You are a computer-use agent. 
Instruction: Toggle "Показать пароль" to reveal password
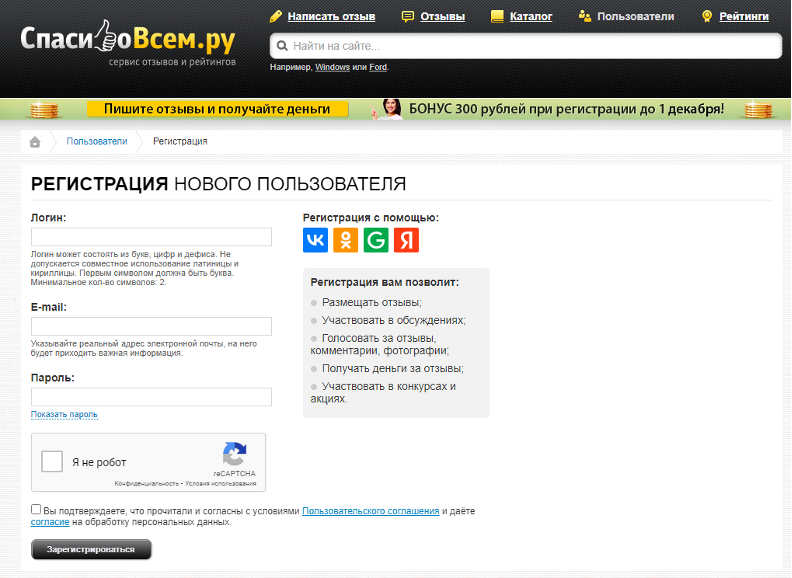click(x=64, y=414)
